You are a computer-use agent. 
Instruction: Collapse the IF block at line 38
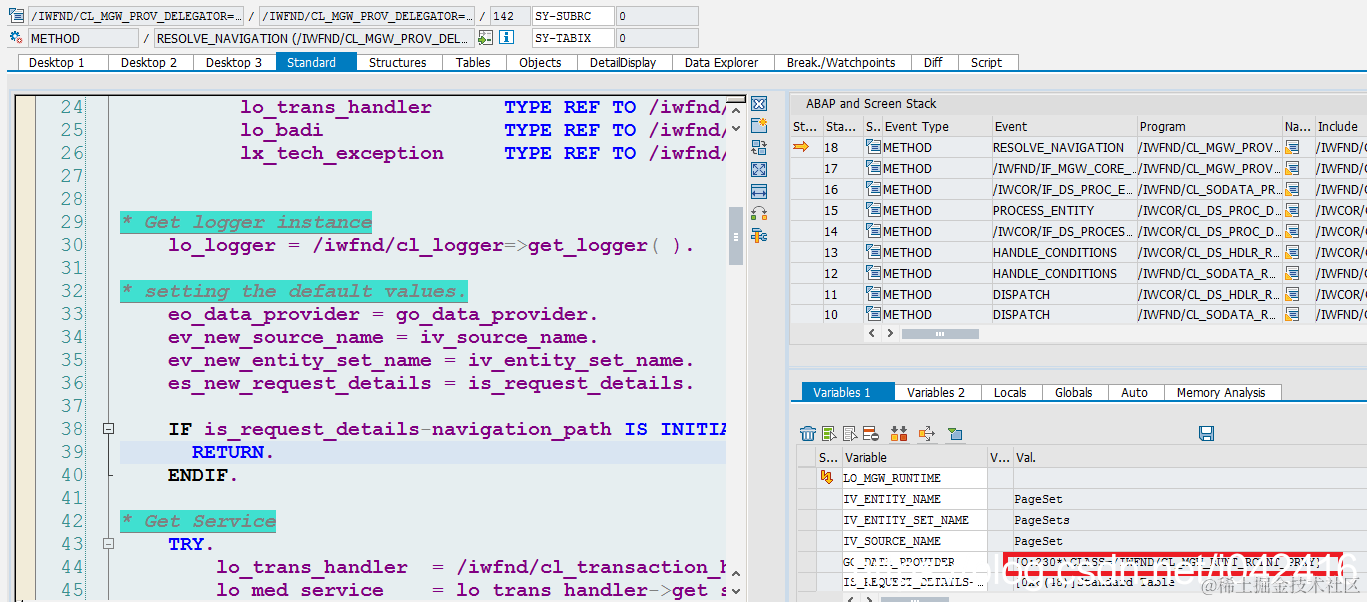108,429
